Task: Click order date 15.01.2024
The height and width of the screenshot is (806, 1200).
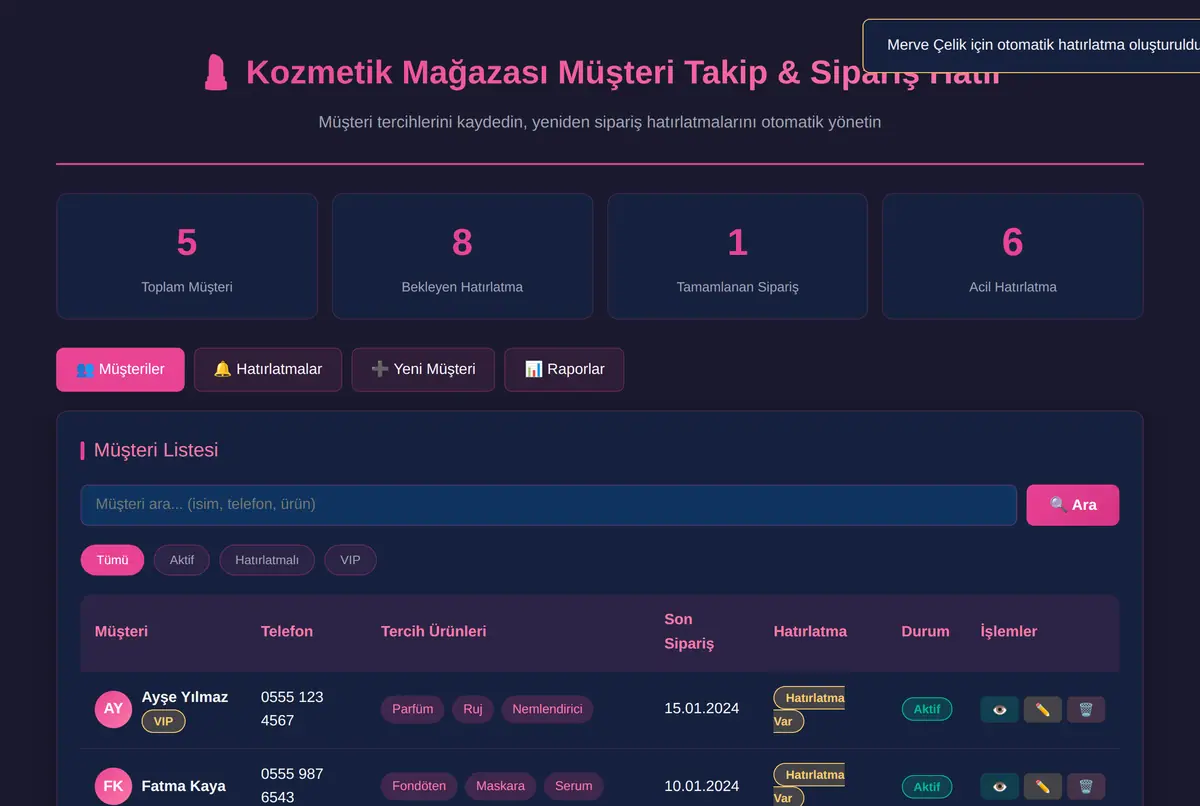Action: [702, 709]
